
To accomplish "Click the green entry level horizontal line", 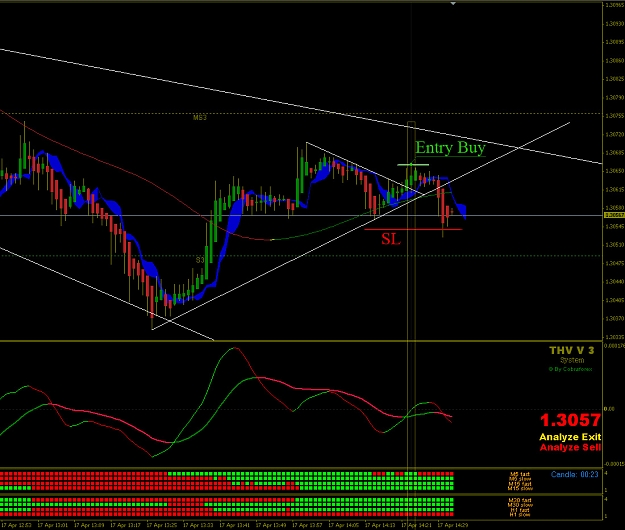I will [413, 165].
